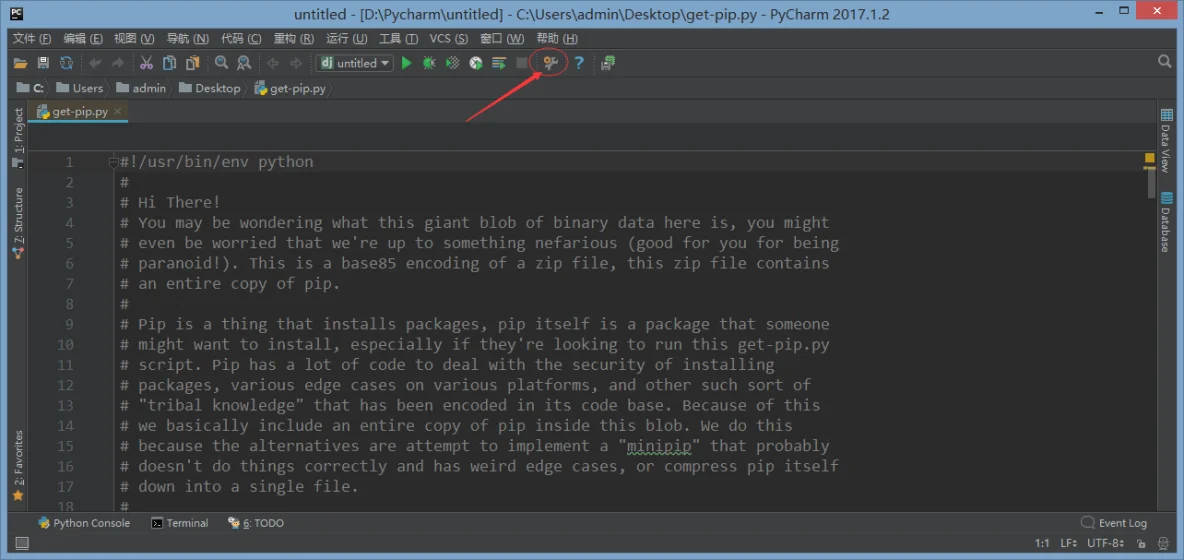Open the VCS(S) menu

[x=449, y=38]
